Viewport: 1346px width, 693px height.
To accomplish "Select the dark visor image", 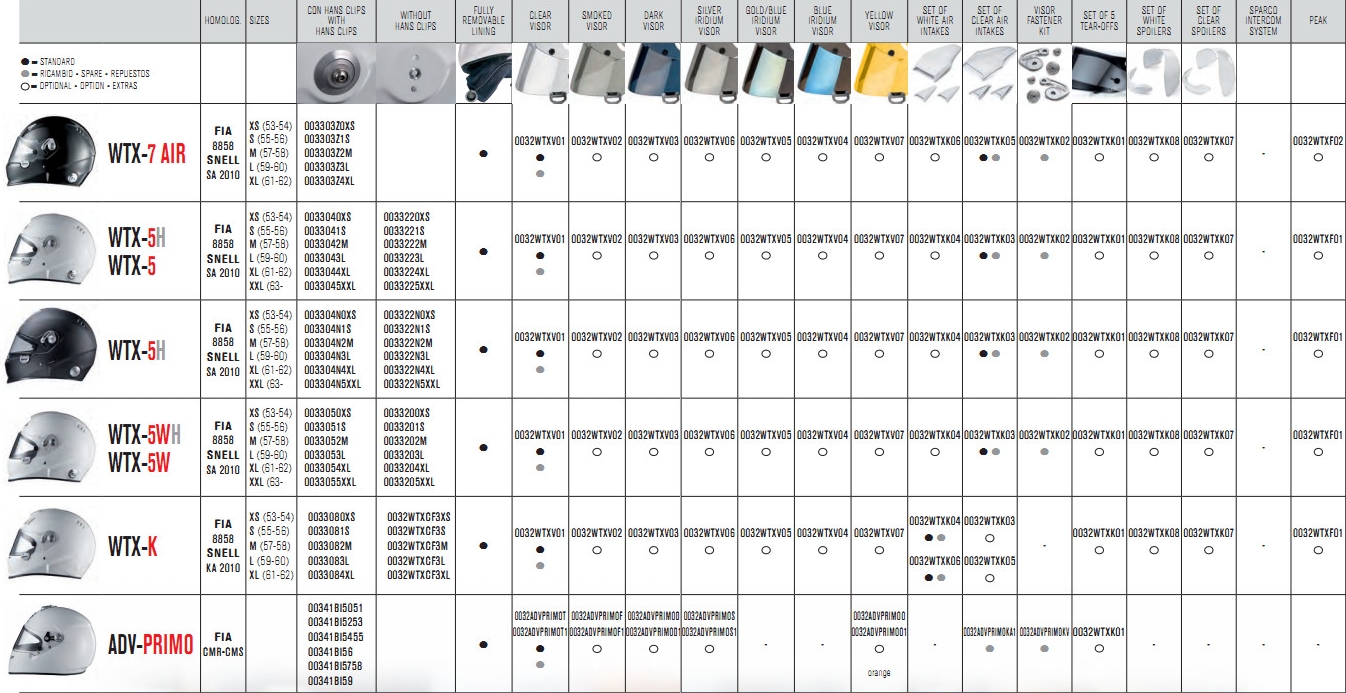I will pos(653,73).
